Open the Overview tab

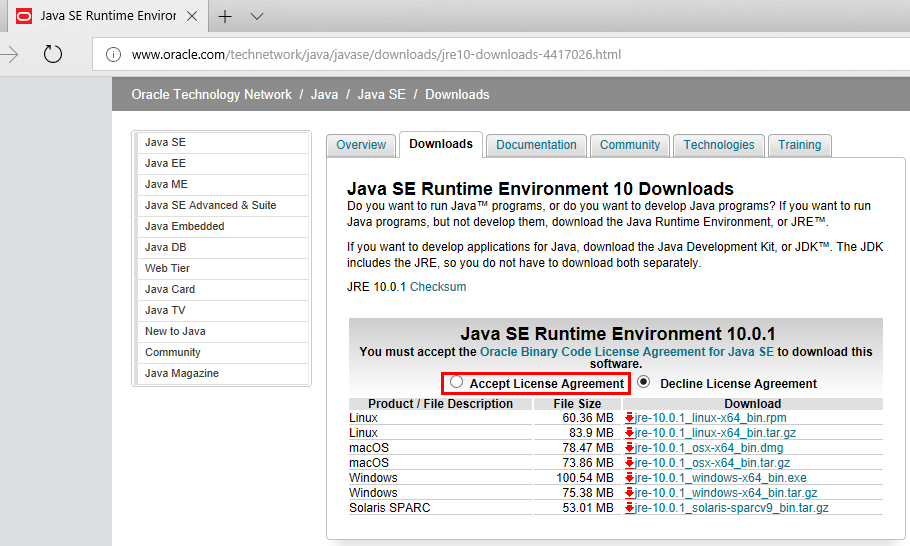(361, 145)
